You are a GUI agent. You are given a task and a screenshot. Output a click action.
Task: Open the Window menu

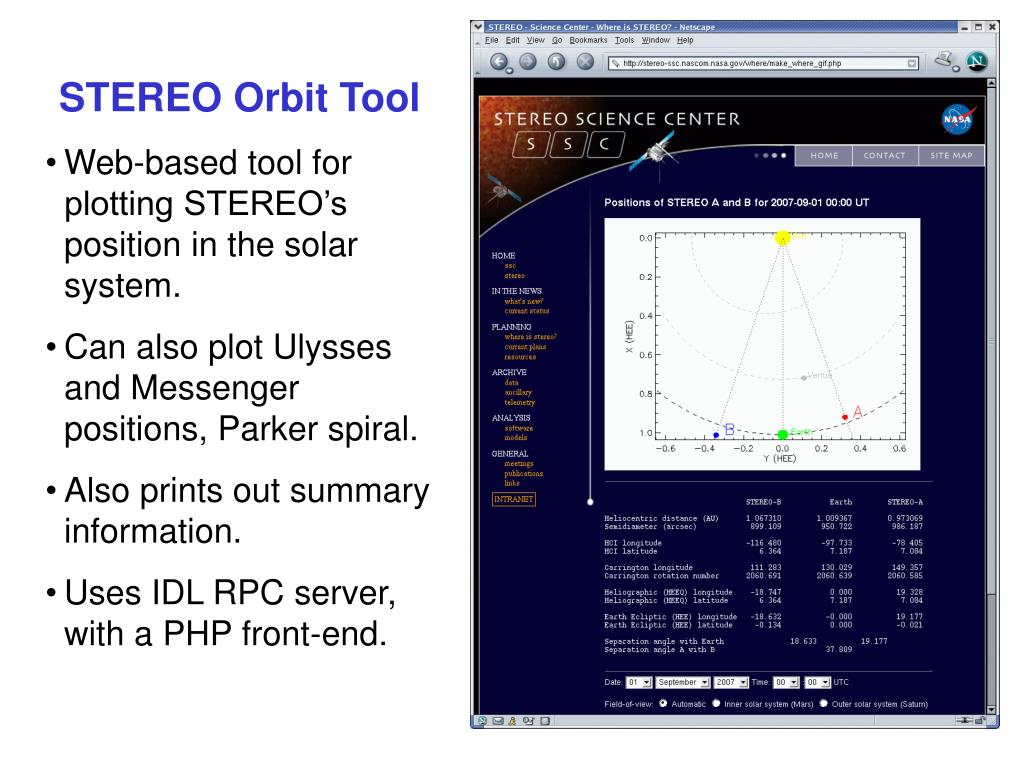coord(656,40)
